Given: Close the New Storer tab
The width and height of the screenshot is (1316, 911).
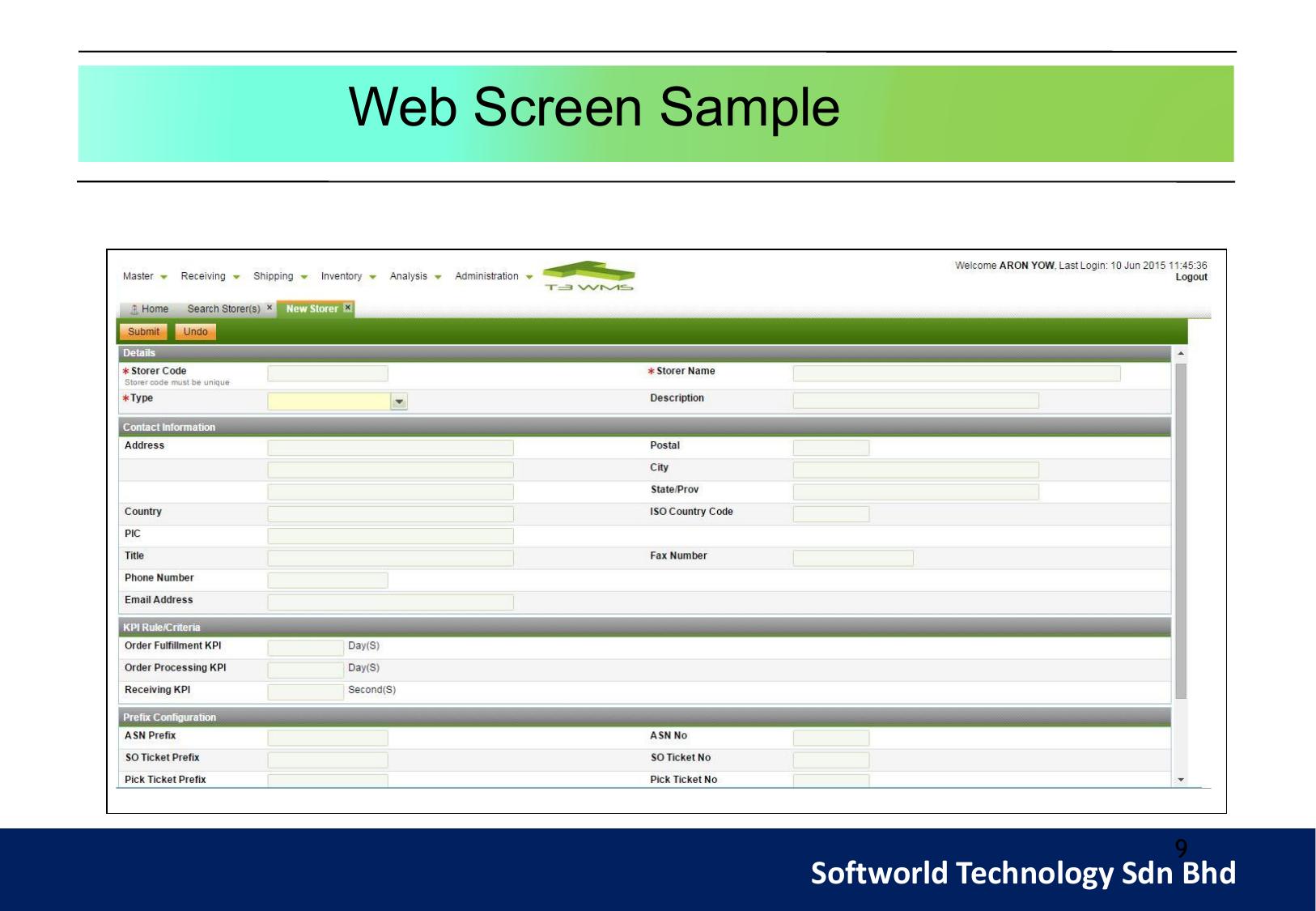Looking at the screenshot, I should [348, 308].
